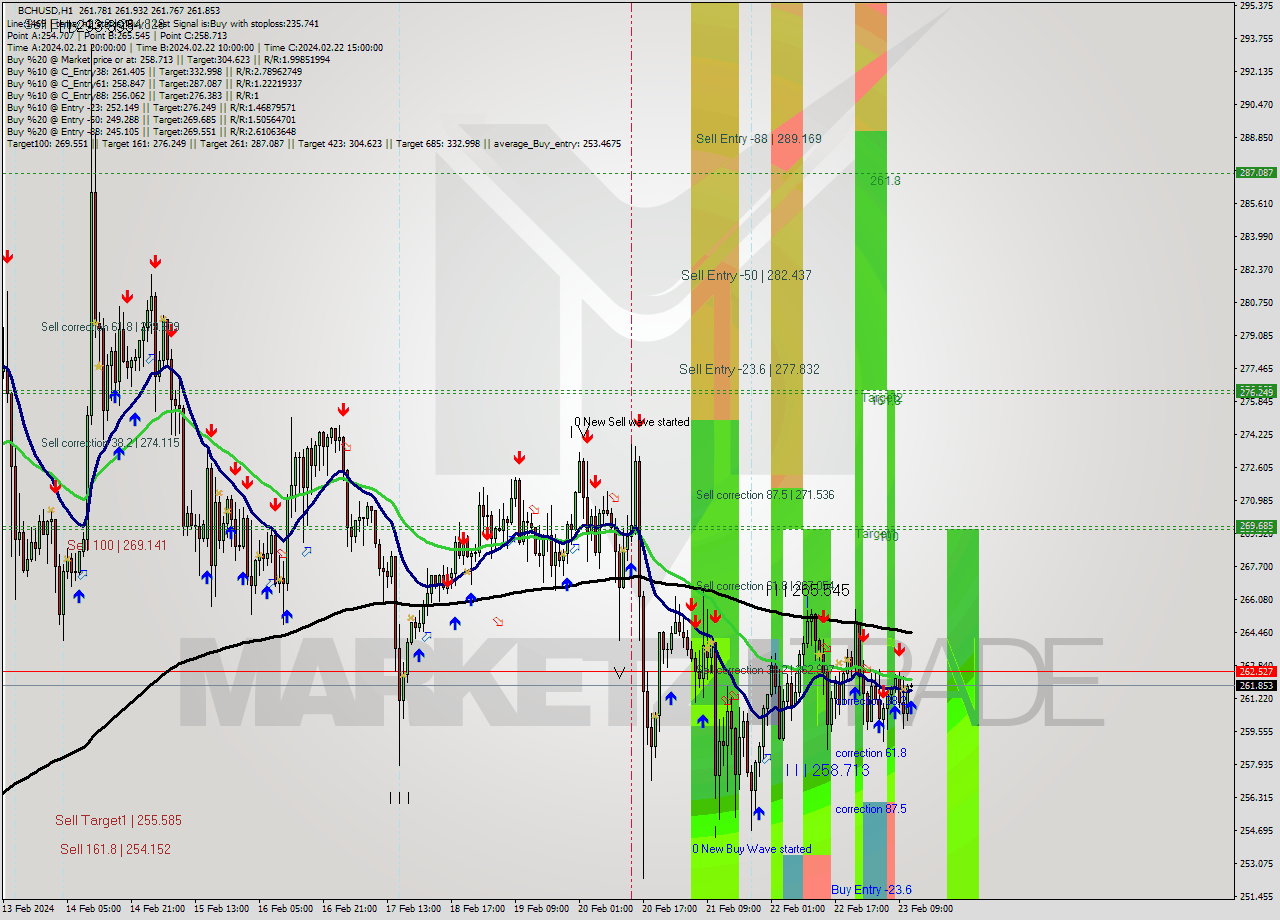Click the '17 Feb 13:00' time axis label

413,909
